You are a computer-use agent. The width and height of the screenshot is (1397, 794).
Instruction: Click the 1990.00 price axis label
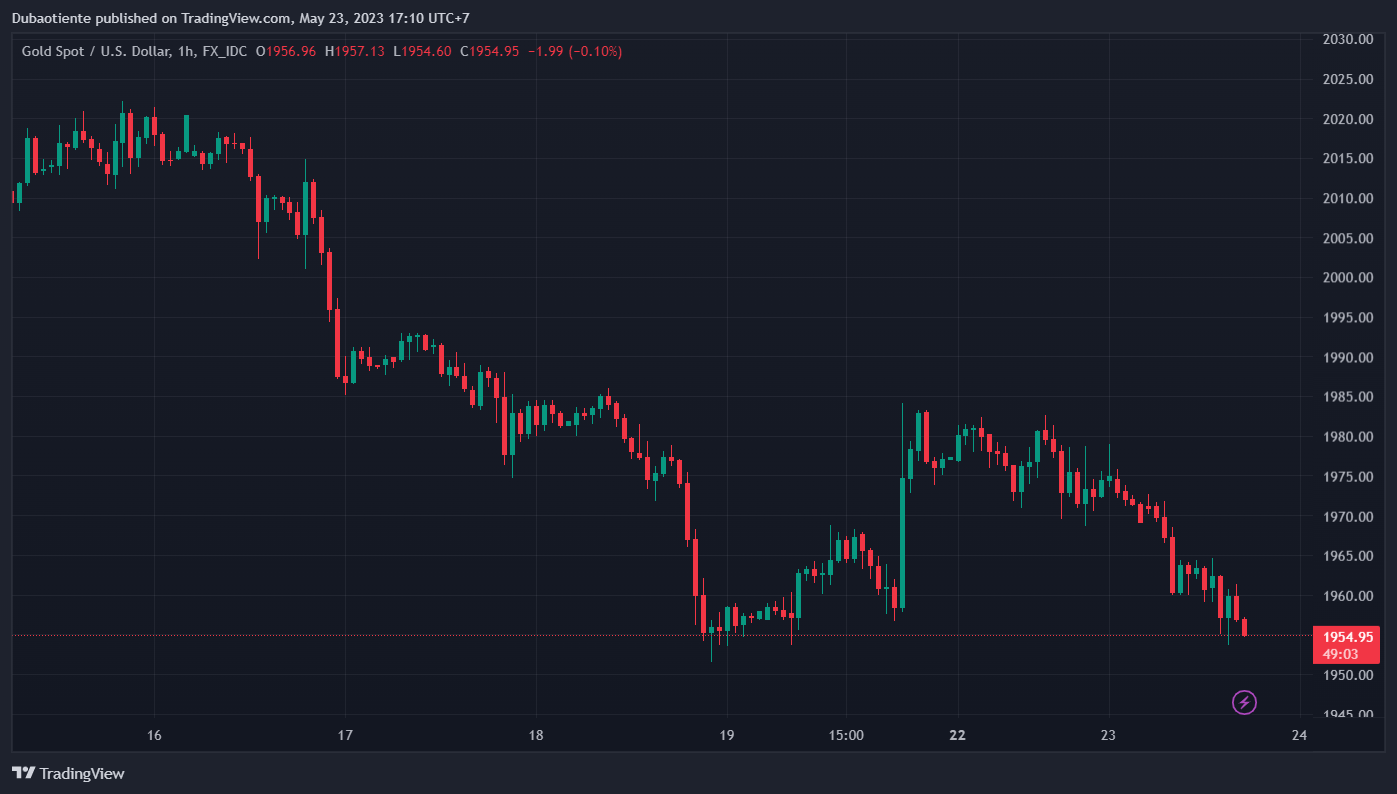(1346, 357)
